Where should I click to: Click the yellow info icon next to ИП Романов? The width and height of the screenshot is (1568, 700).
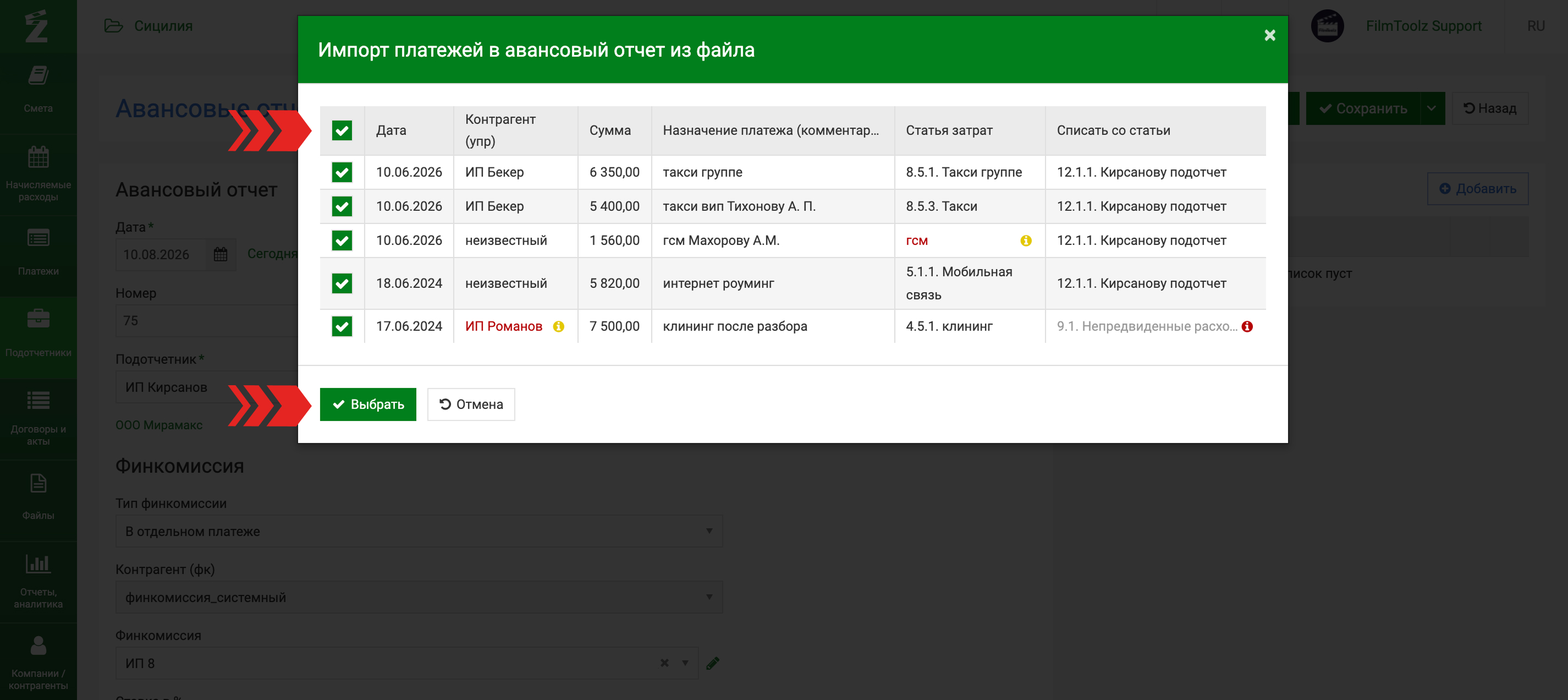pyautogui.click(x=558, y=326)
